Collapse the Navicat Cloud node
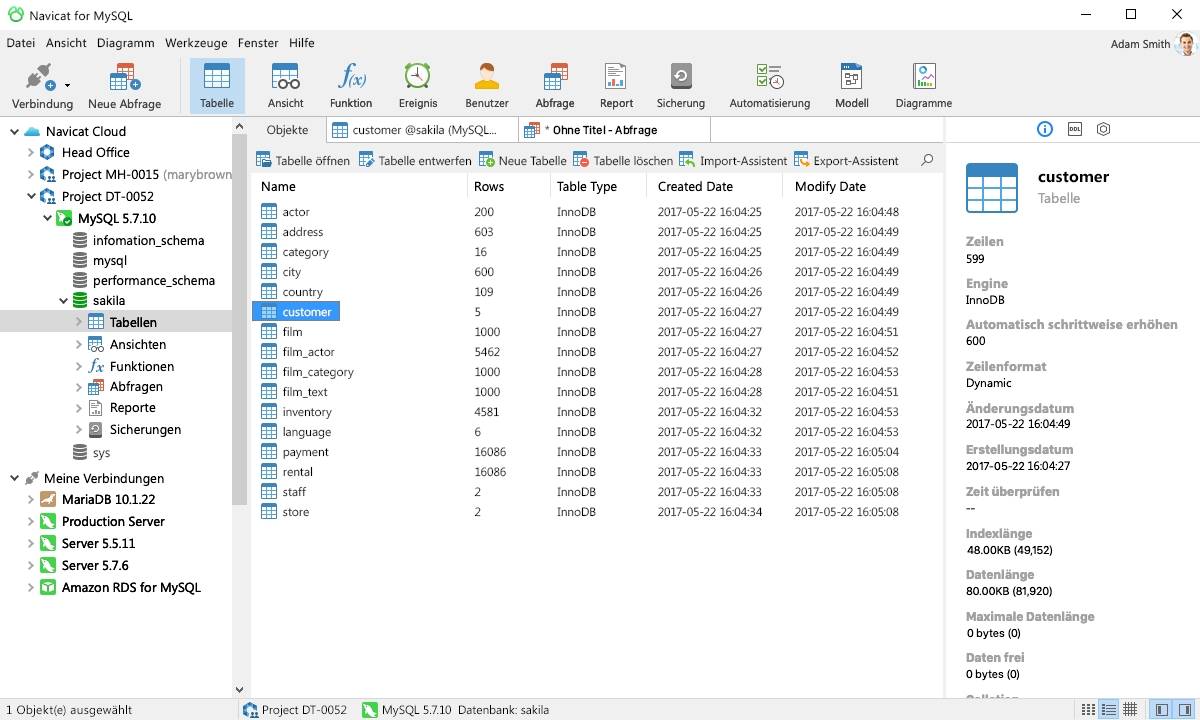This screenshot has width=1200, height=720. [15, 131]
